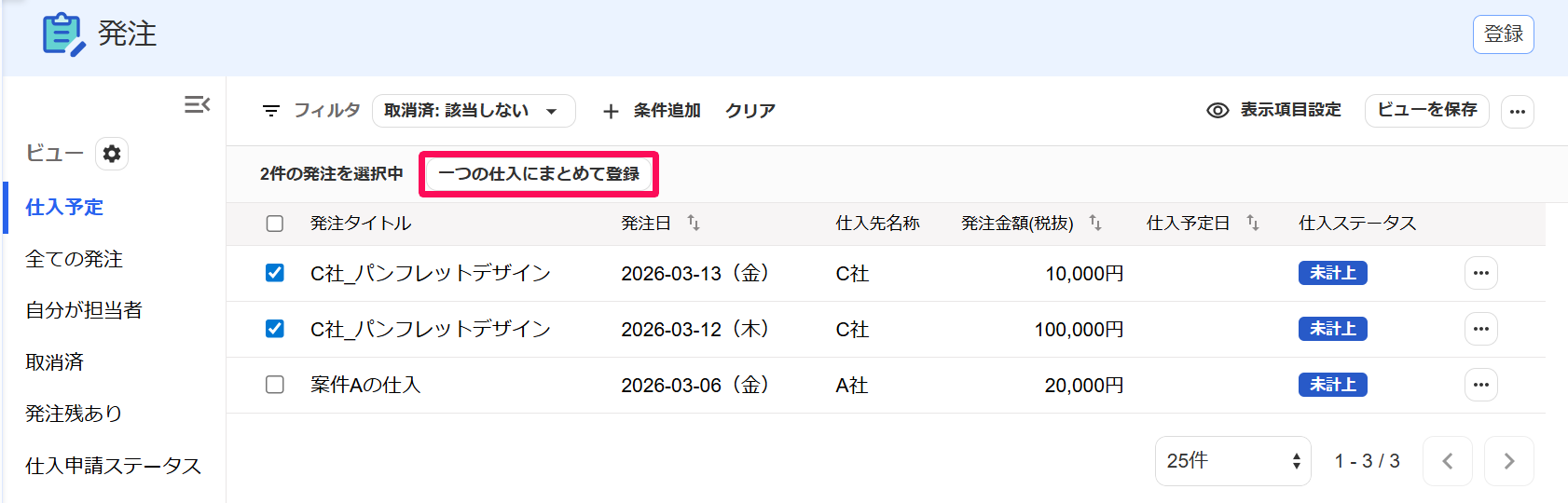This screenshot has height=503, width=1568.
Task: Sort by 発注金額(税抜) arrows icon
Action: (1095, 223)
